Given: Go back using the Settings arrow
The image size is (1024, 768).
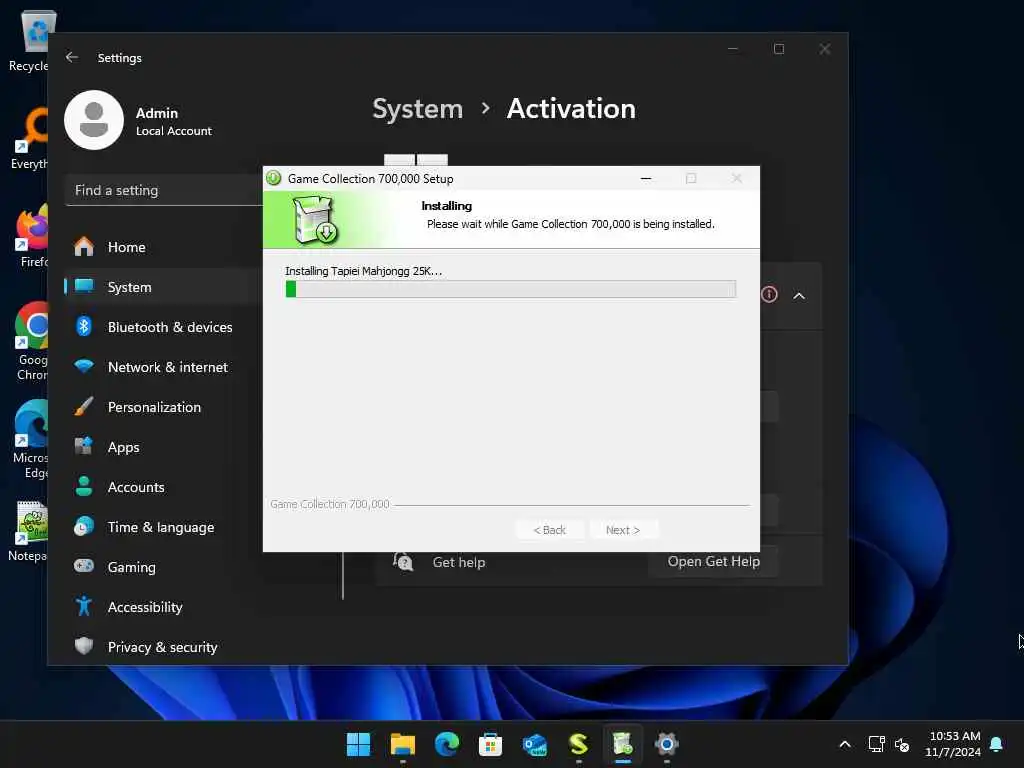Looking at the screenshot, I should 72,57.
